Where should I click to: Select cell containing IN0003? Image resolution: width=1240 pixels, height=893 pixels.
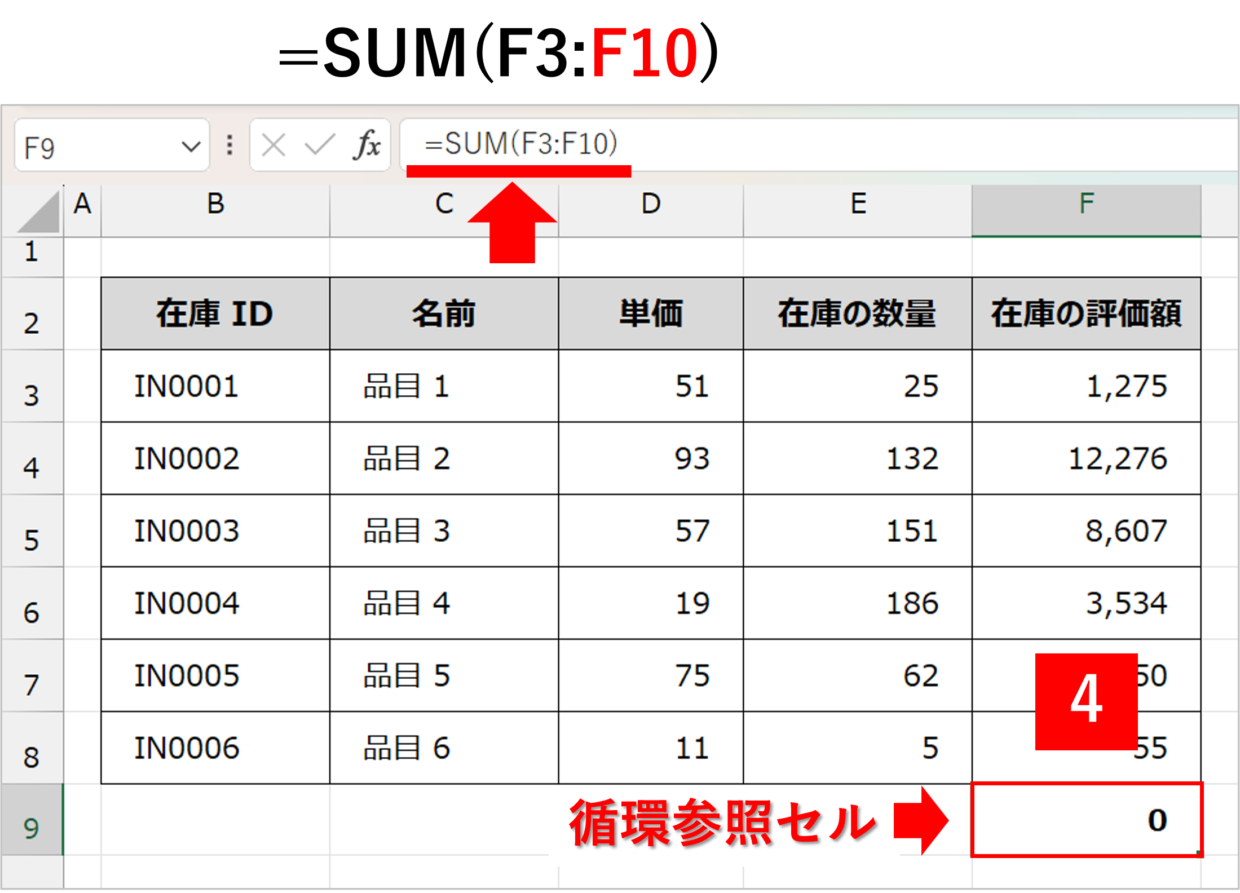[215, 530]
